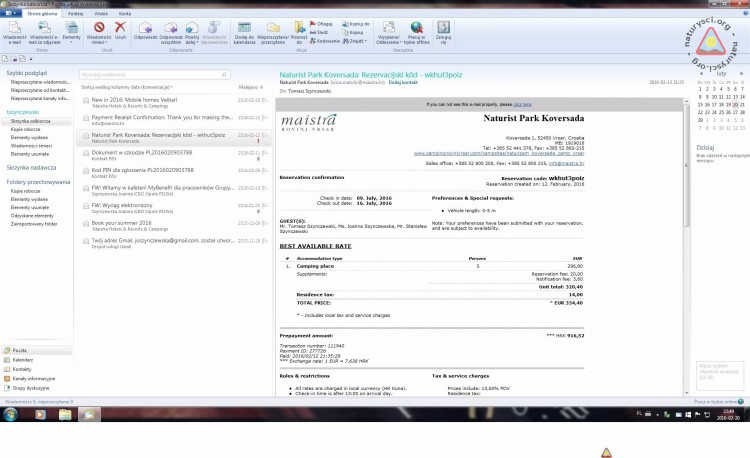Image resolution: width=750 pixels, height=458 pixels.
Task: Open Grupy dyskusyjne newsgroups view
Action: [31, 388]
